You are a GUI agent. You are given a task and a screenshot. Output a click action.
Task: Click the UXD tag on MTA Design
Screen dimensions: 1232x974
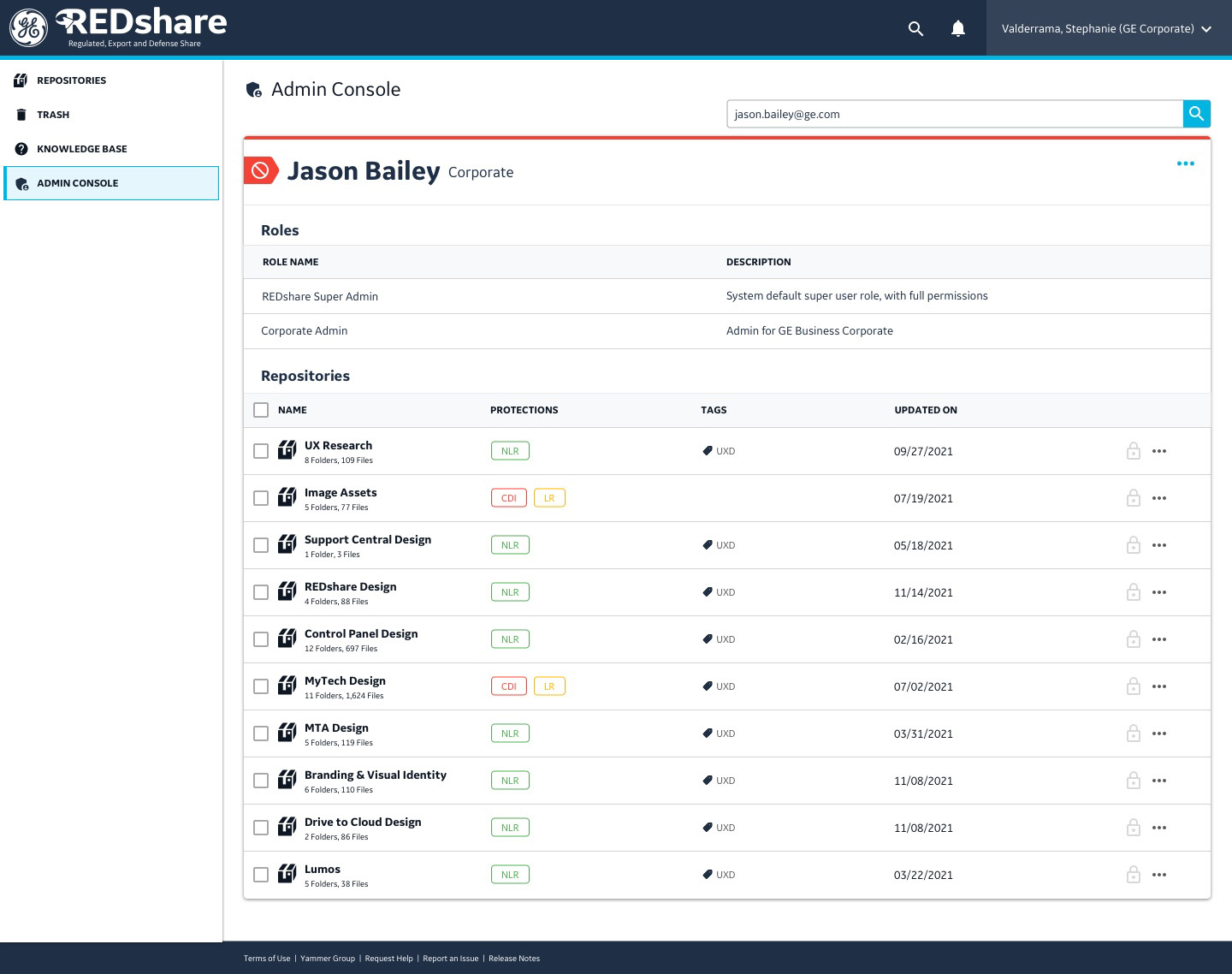tap(719, 733)
